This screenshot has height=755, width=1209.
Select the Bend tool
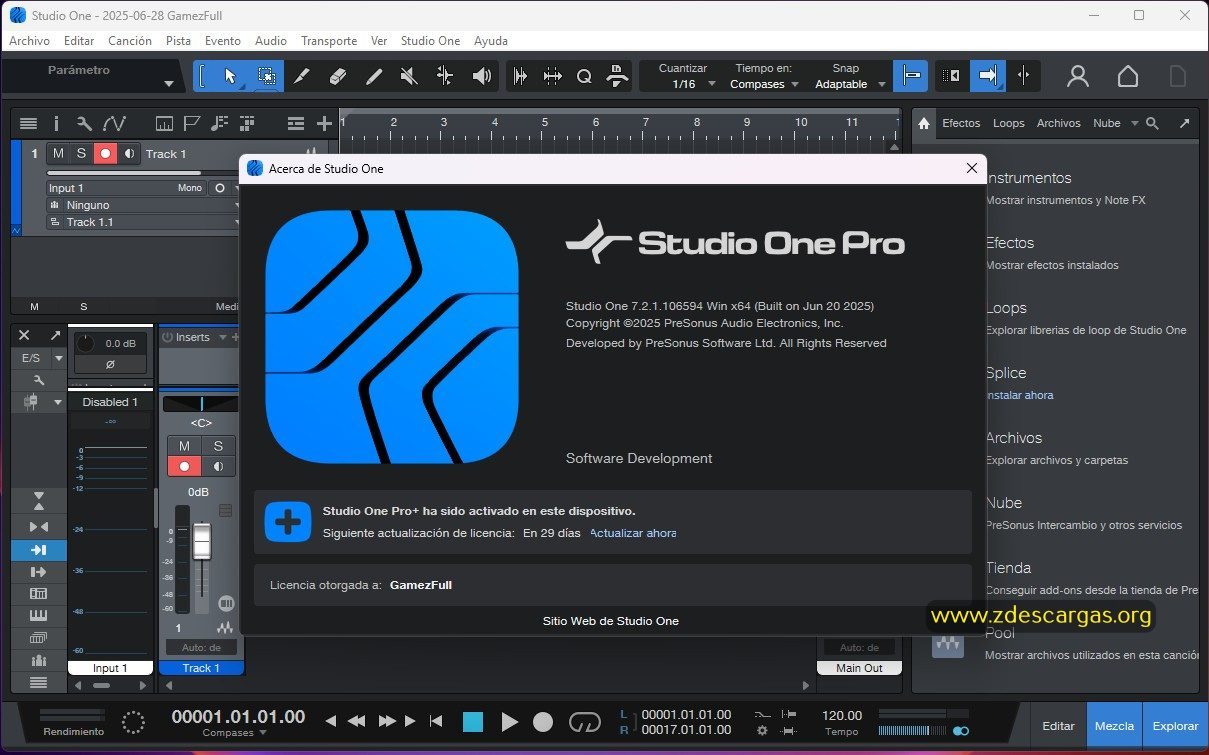pyautogui.click(x=445, y=76)
